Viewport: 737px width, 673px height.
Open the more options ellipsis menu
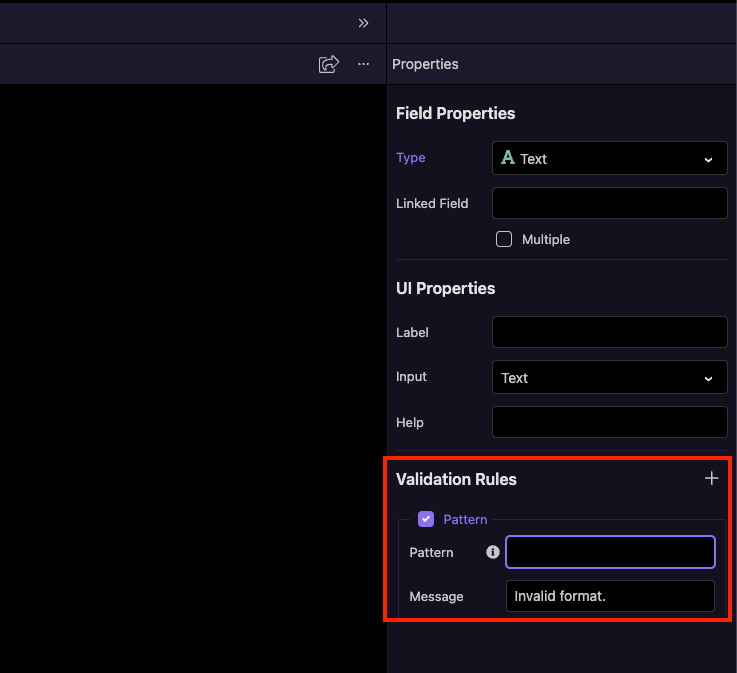point(363,64)
